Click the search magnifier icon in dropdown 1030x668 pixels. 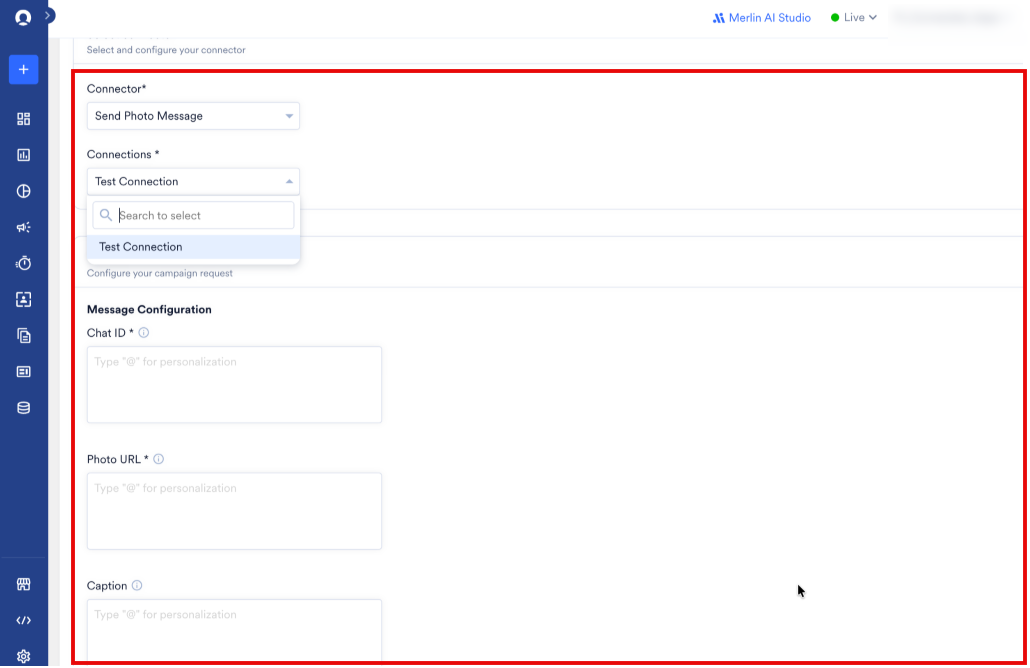106,215
